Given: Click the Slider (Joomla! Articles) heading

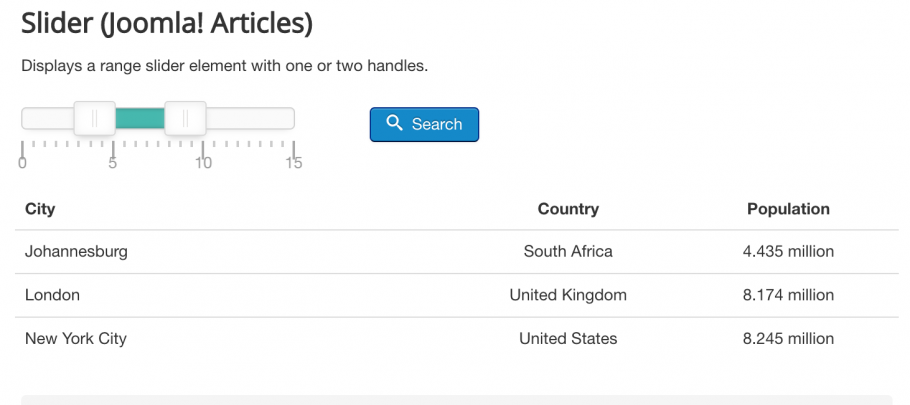Looking at the screenshot, I should click(x=167, y=23).
